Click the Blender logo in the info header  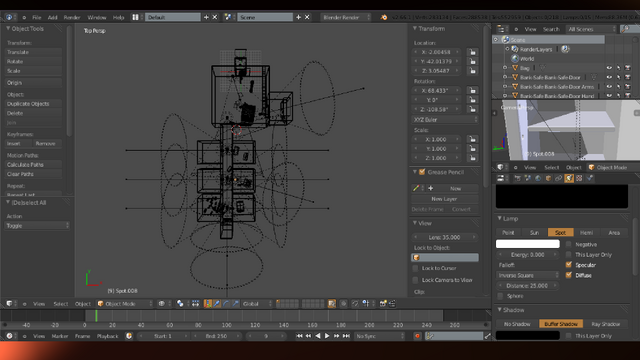384,17
